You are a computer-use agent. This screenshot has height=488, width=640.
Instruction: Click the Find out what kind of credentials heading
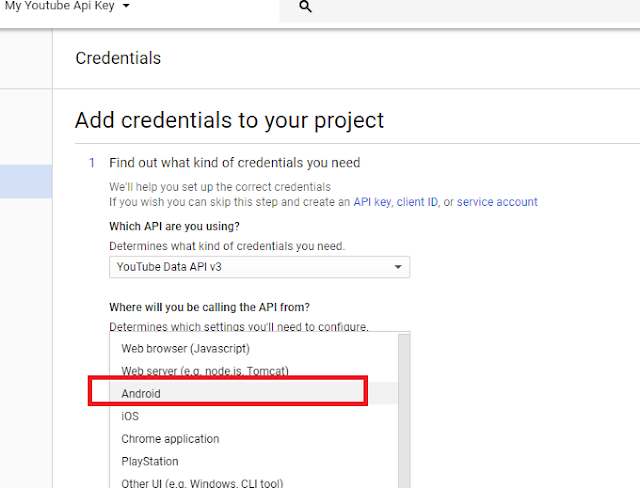click(234, 162)
